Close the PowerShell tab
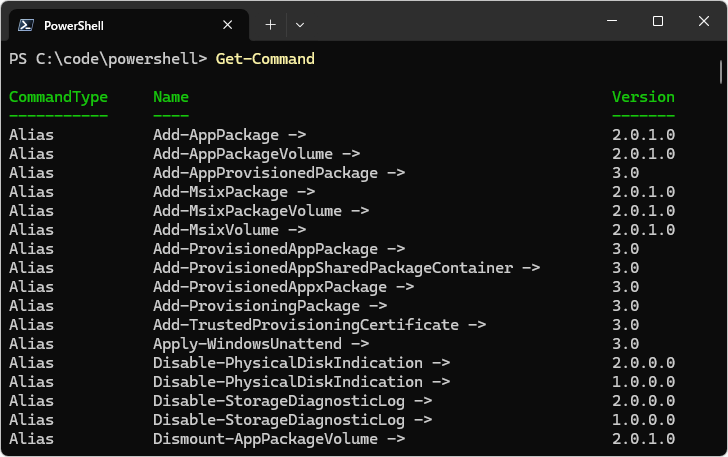728x457 pixels. (x=228, y=25)
